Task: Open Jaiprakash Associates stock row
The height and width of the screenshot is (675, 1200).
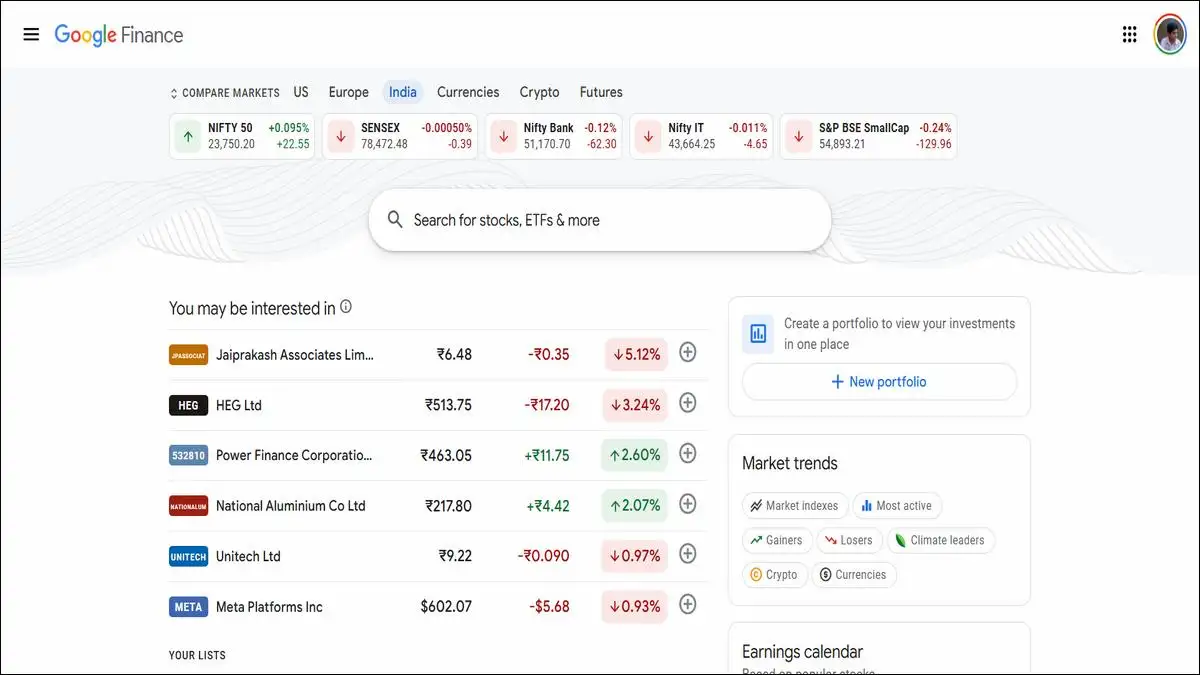Action: click(438, 355)
